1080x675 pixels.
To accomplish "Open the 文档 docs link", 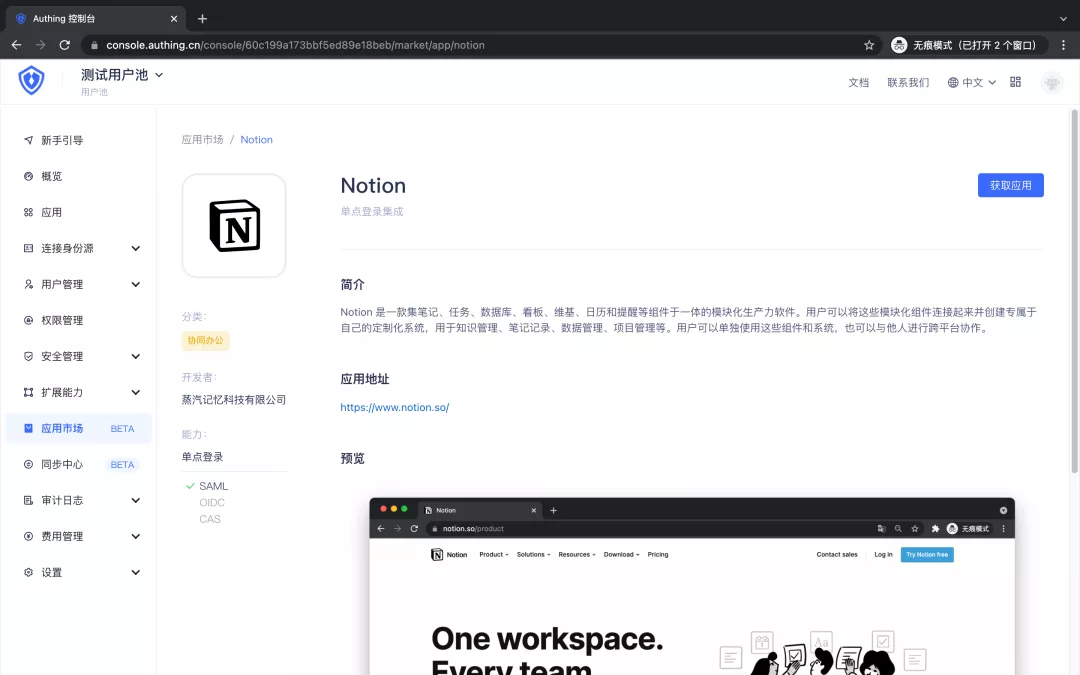I will [858, 83].
